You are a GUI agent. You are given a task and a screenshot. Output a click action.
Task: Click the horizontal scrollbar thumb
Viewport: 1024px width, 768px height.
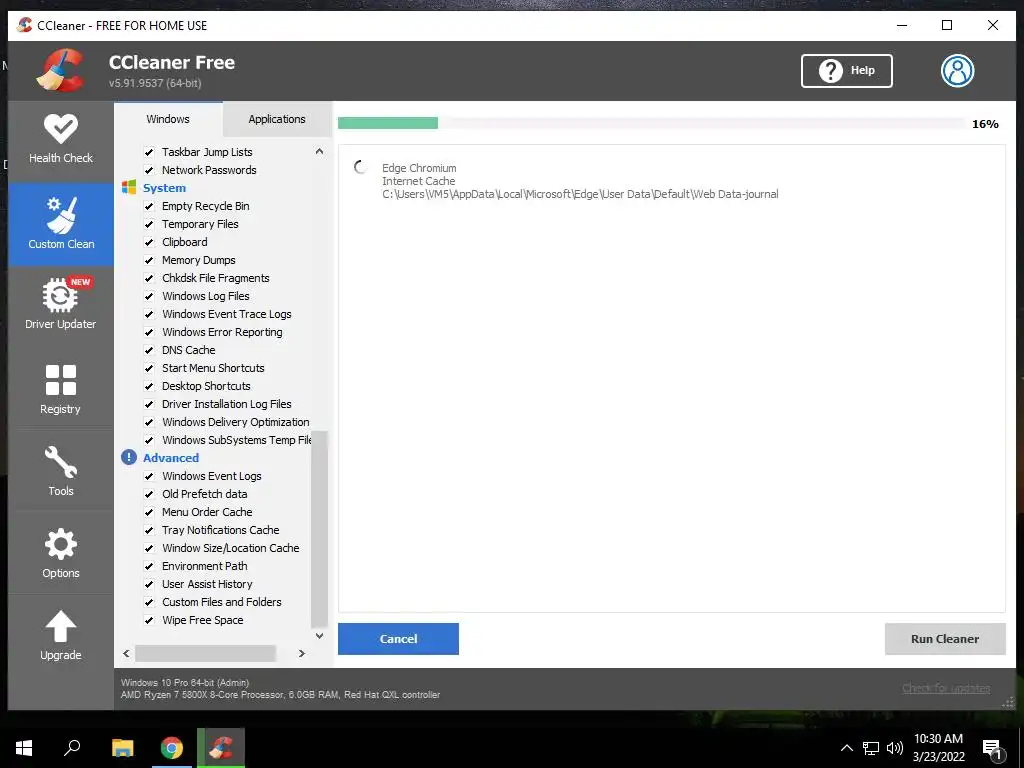point(205,653)
